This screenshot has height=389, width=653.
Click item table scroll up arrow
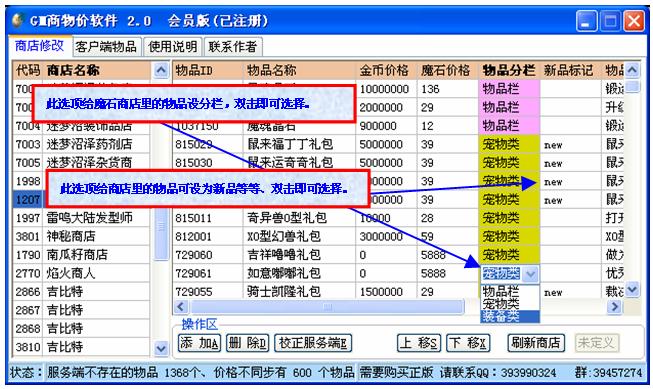[632, 70]
